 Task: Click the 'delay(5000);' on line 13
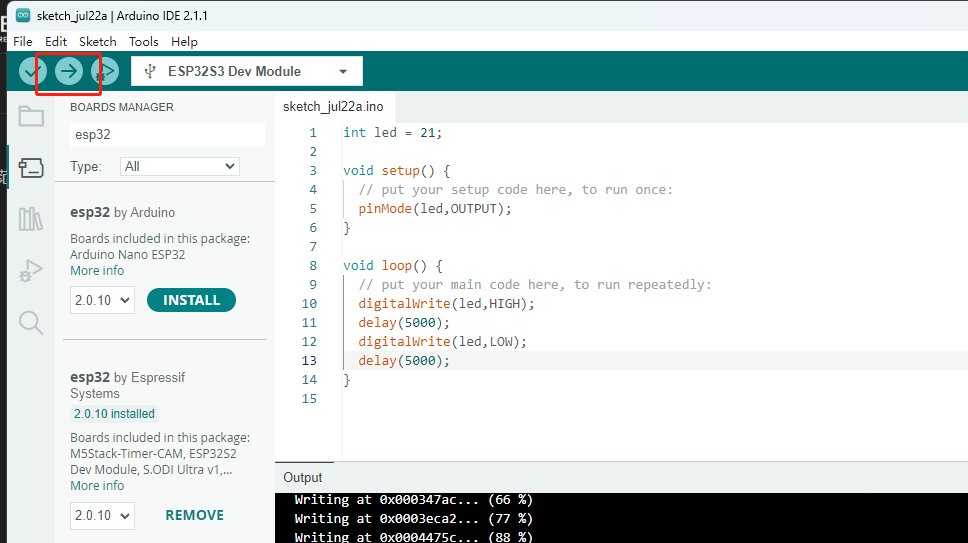(404, 361)
